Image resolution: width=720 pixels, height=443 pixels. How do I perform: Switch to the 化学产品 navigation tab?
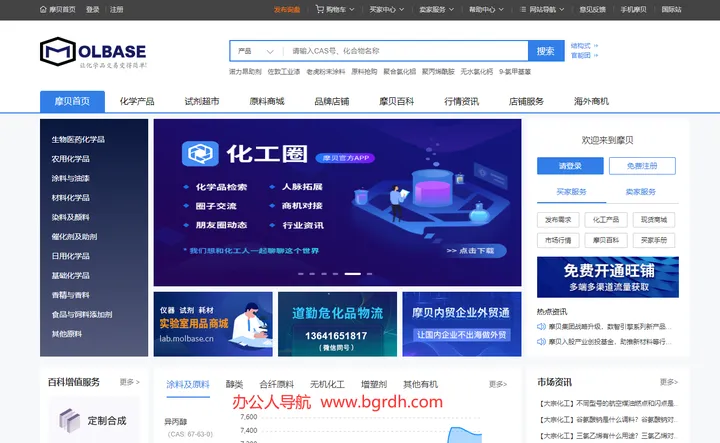[x=137, y=101]
